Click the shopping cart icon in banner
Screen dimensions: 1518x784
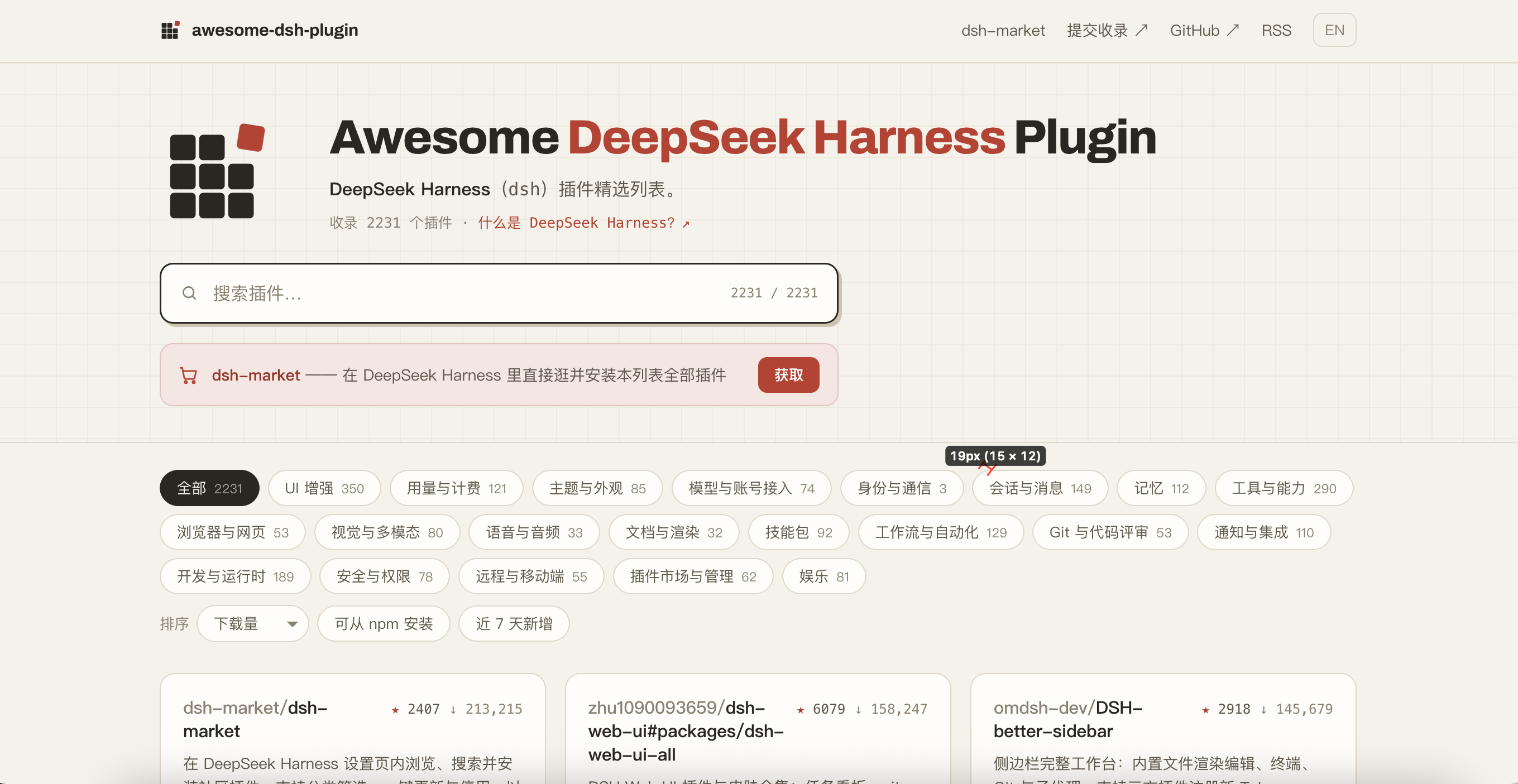pyautogui.click(x=188, y=375)
